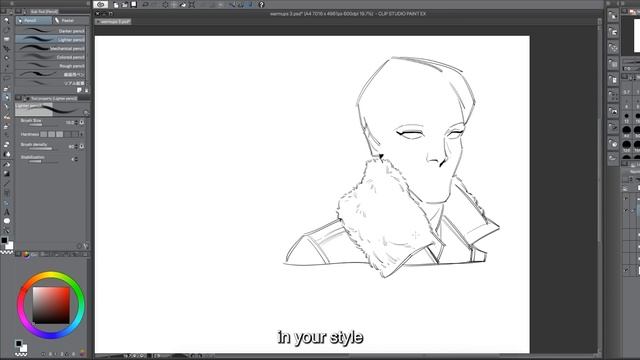Select the white sub color swatch in toolbar
Screen dimensions: 640x360
tap(10, 246)
